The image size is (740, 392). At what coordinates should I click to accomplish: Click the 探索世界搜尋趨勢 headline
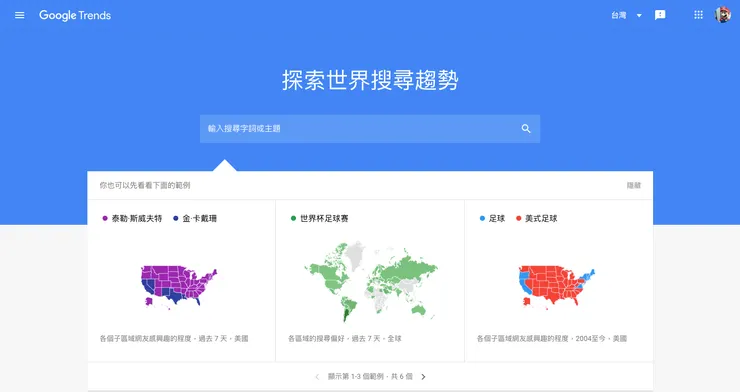[370, 80]
